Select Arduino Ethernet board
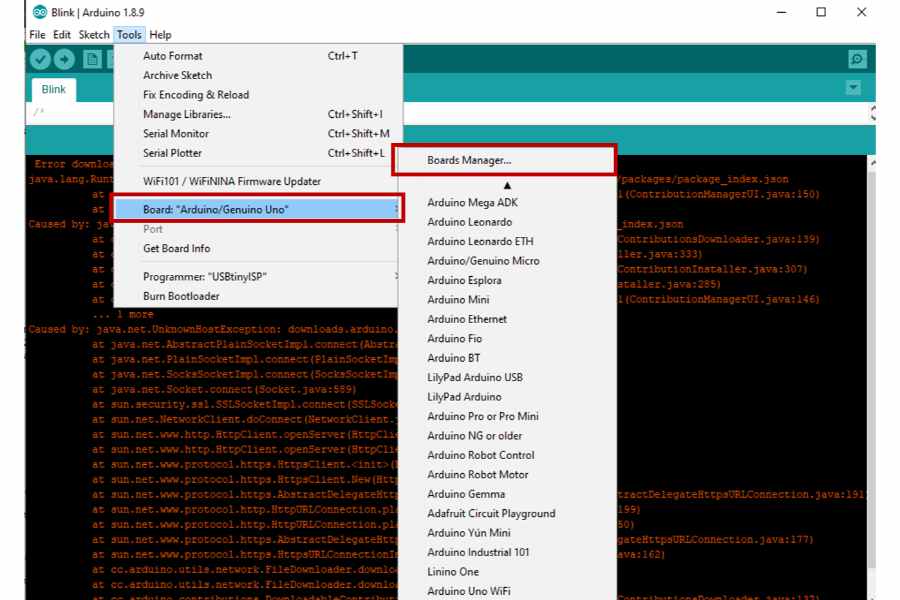This screenshot has height=600, width=900. coord(507,319)
